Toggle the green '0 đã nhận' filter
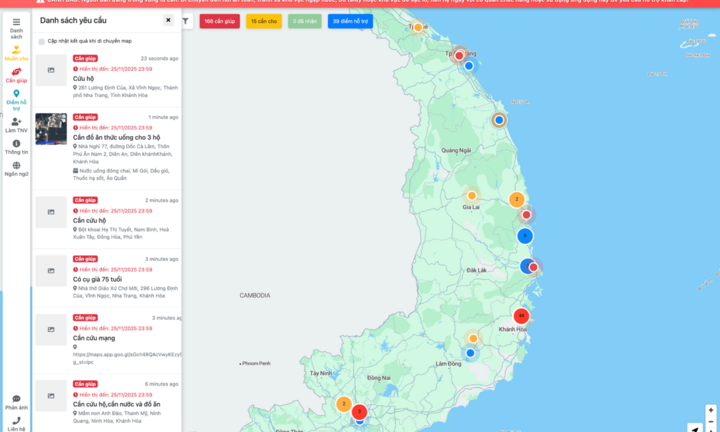The image size is (720, 432). (306, 20)
